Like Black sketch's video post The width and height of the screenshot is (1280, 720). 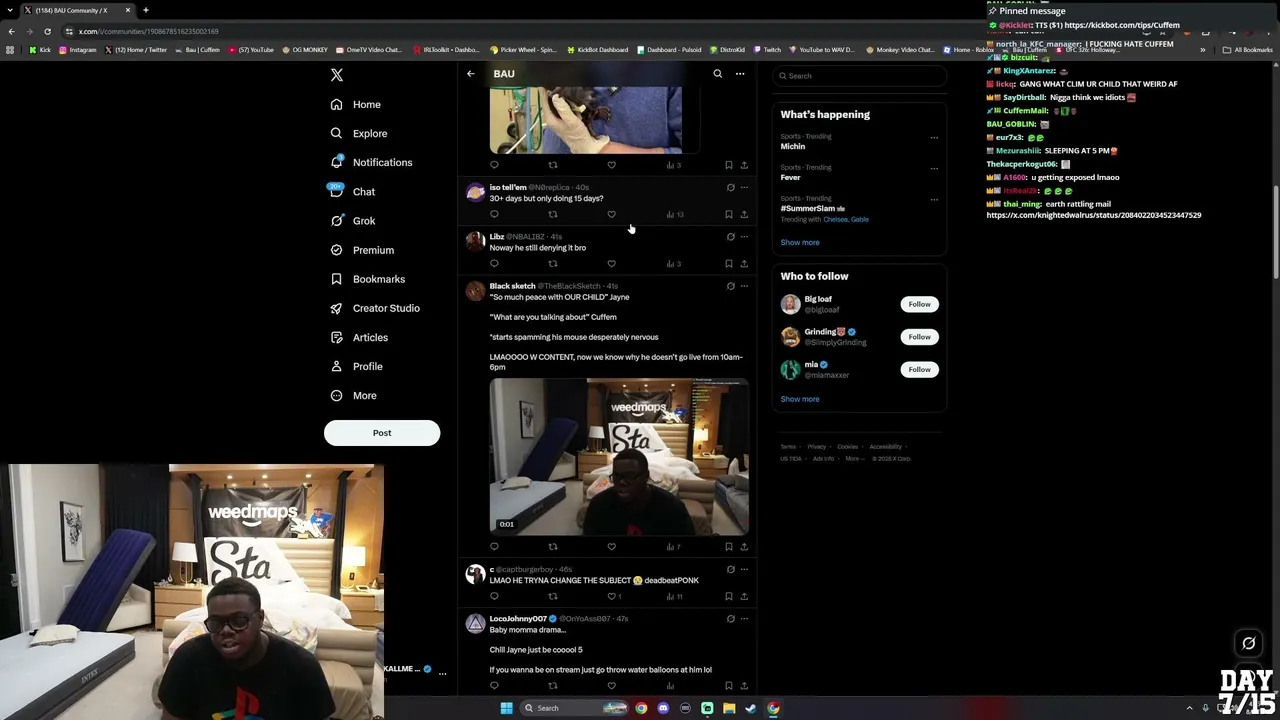(612, 547)
